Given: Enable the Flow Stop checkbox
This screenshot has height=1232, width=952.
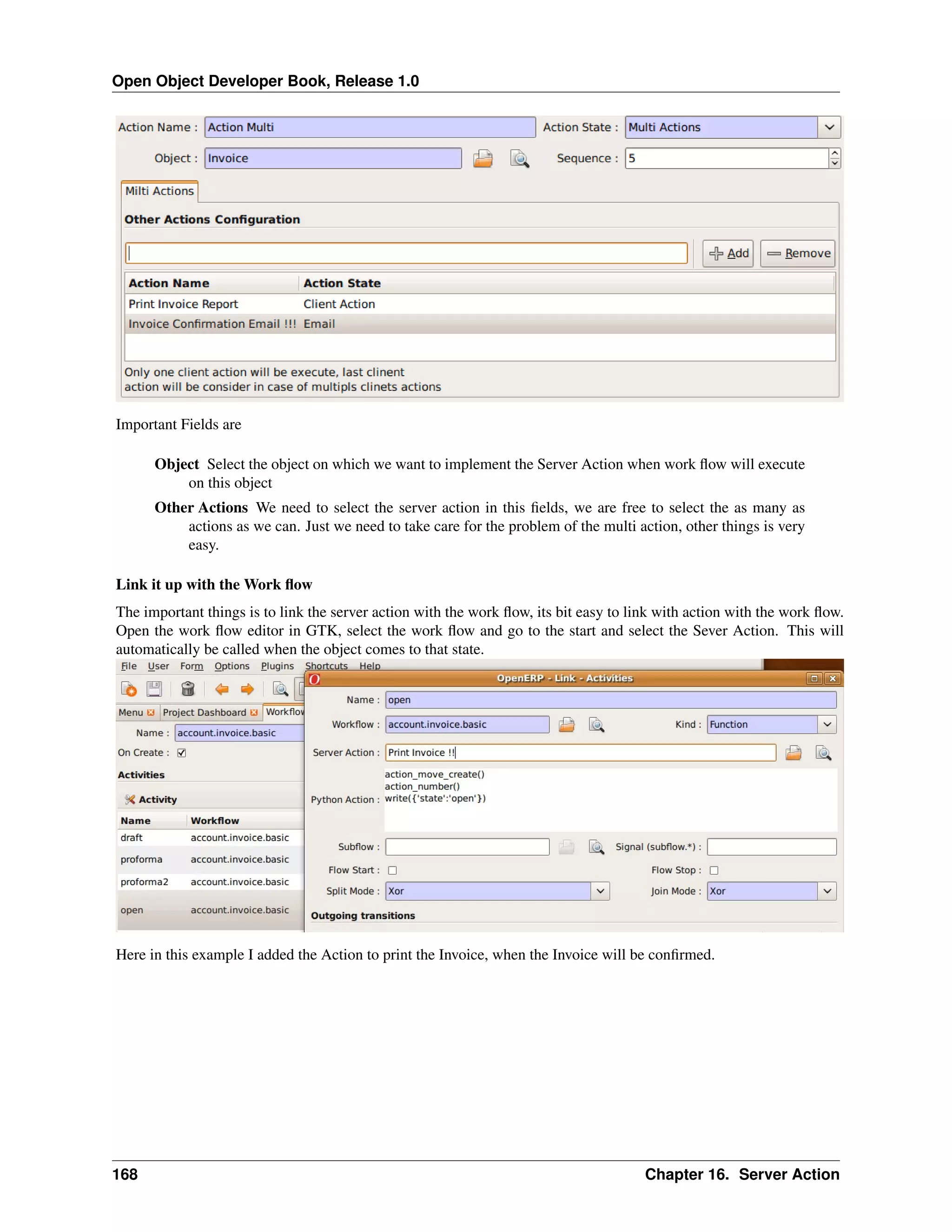Looking at the screenshot, I should click(714, 870).
